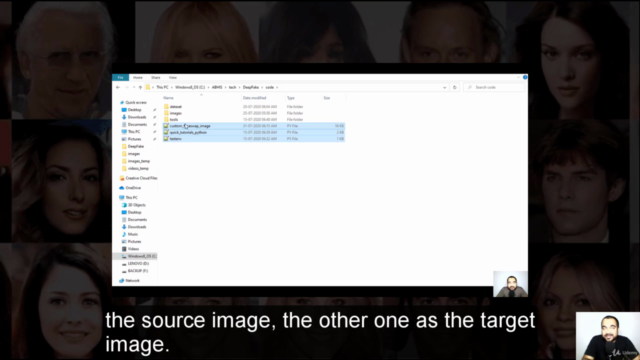Refresh the current folder view

coord(454,87)
